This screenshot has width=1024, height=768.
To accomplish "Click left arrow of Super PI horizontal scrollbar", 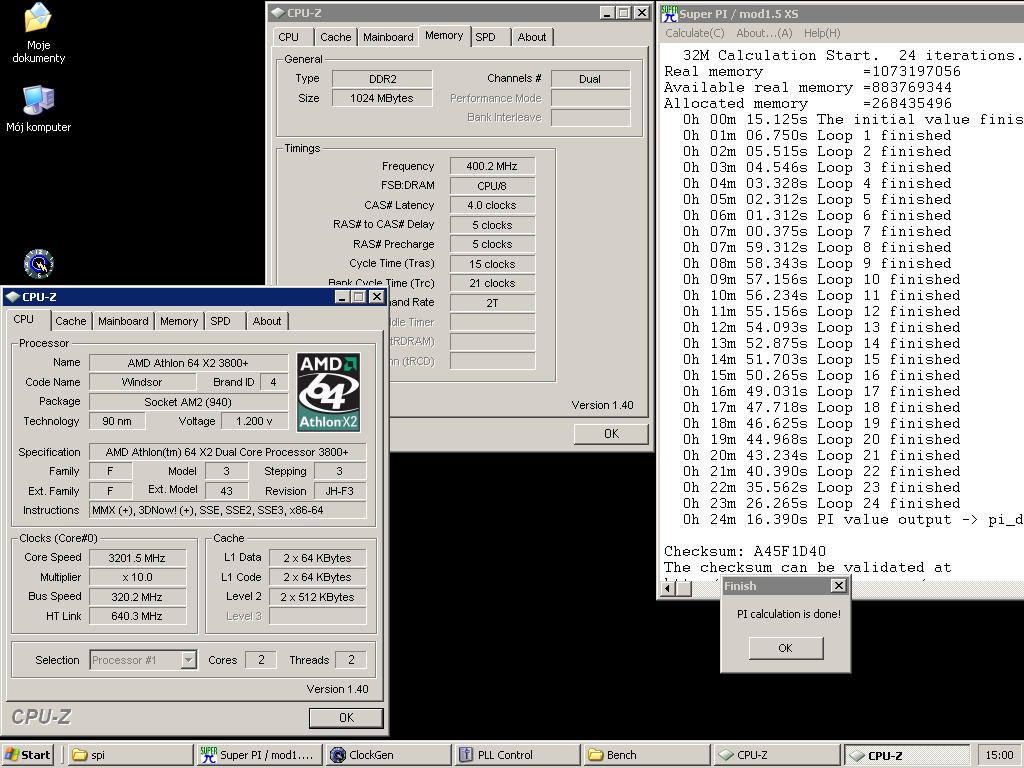I will point(667,588).
